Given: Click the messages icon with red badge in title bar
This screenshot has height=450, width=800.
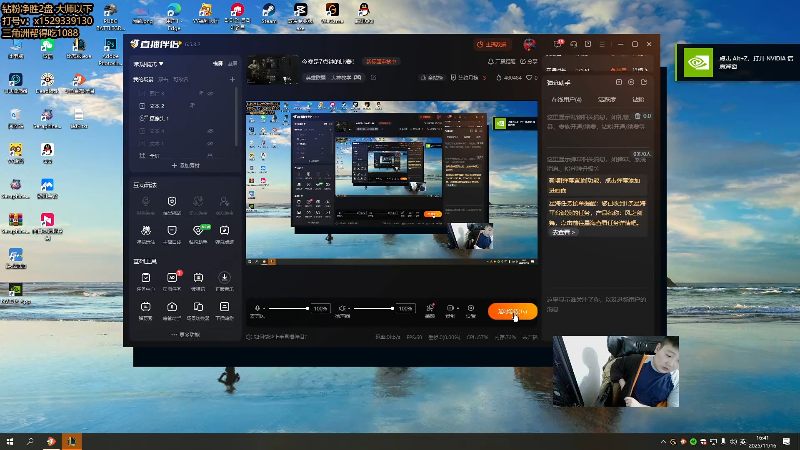Looking at the screenshot, I should click(558, 44).
